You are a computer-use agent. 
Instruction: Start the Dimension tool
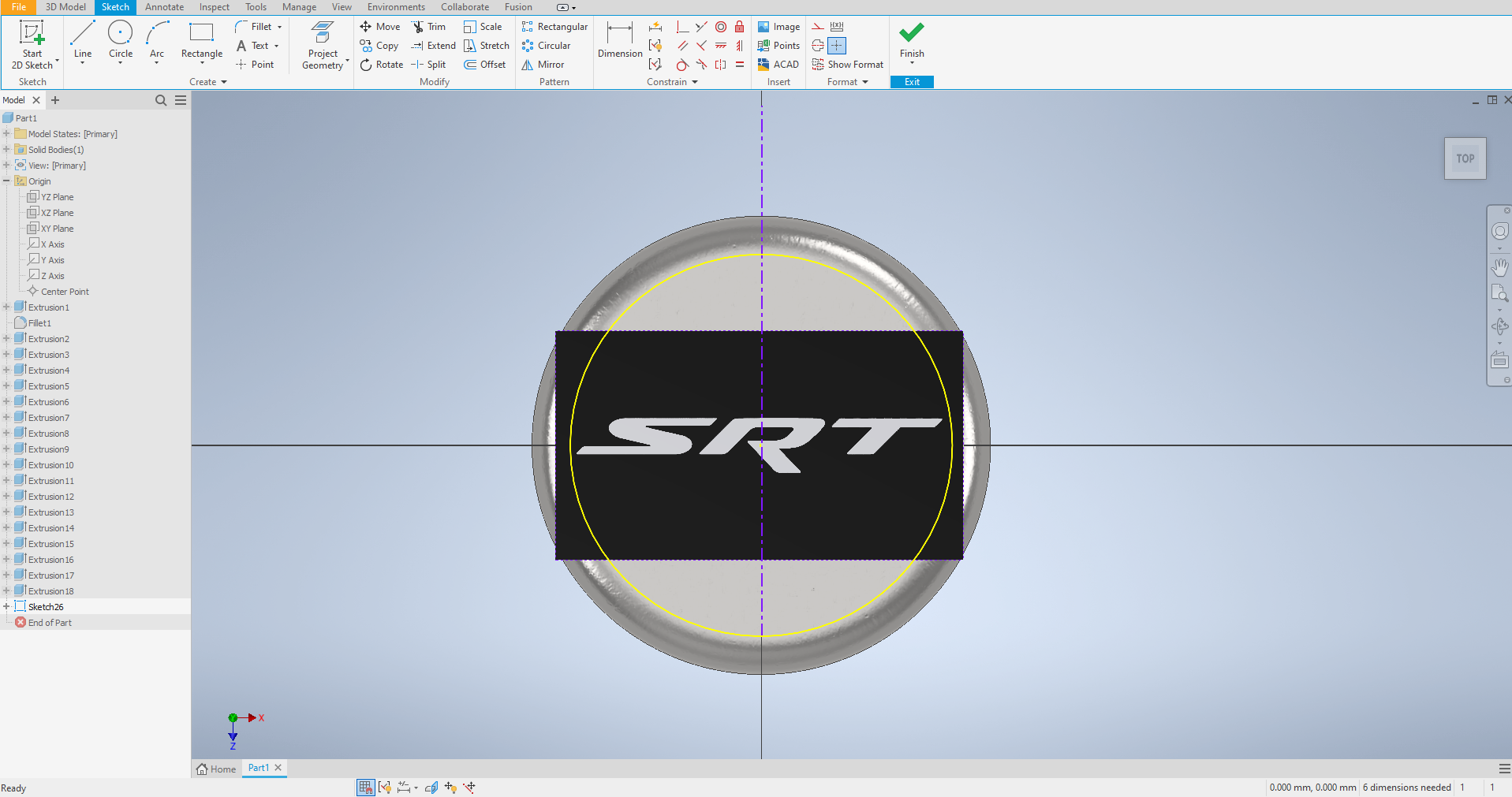620,39
